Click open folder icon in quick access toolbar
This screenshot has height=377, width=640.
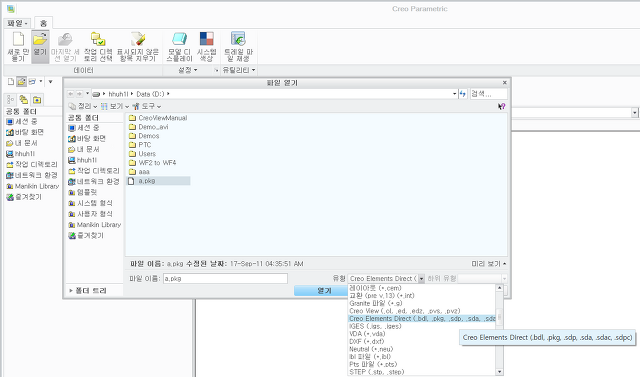pyautogui.click(x=21, y=82)
